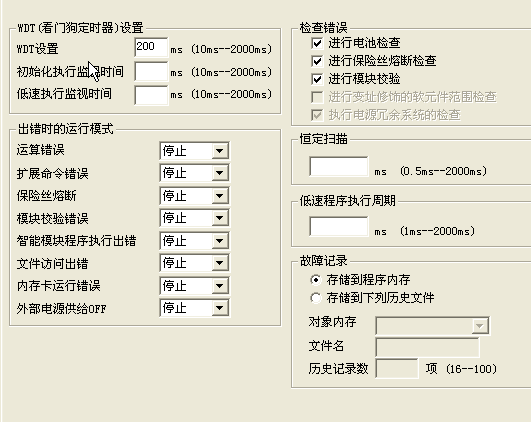531x422 pixels.
Task: Click the 历史记录数 input field
Action: 397,368
